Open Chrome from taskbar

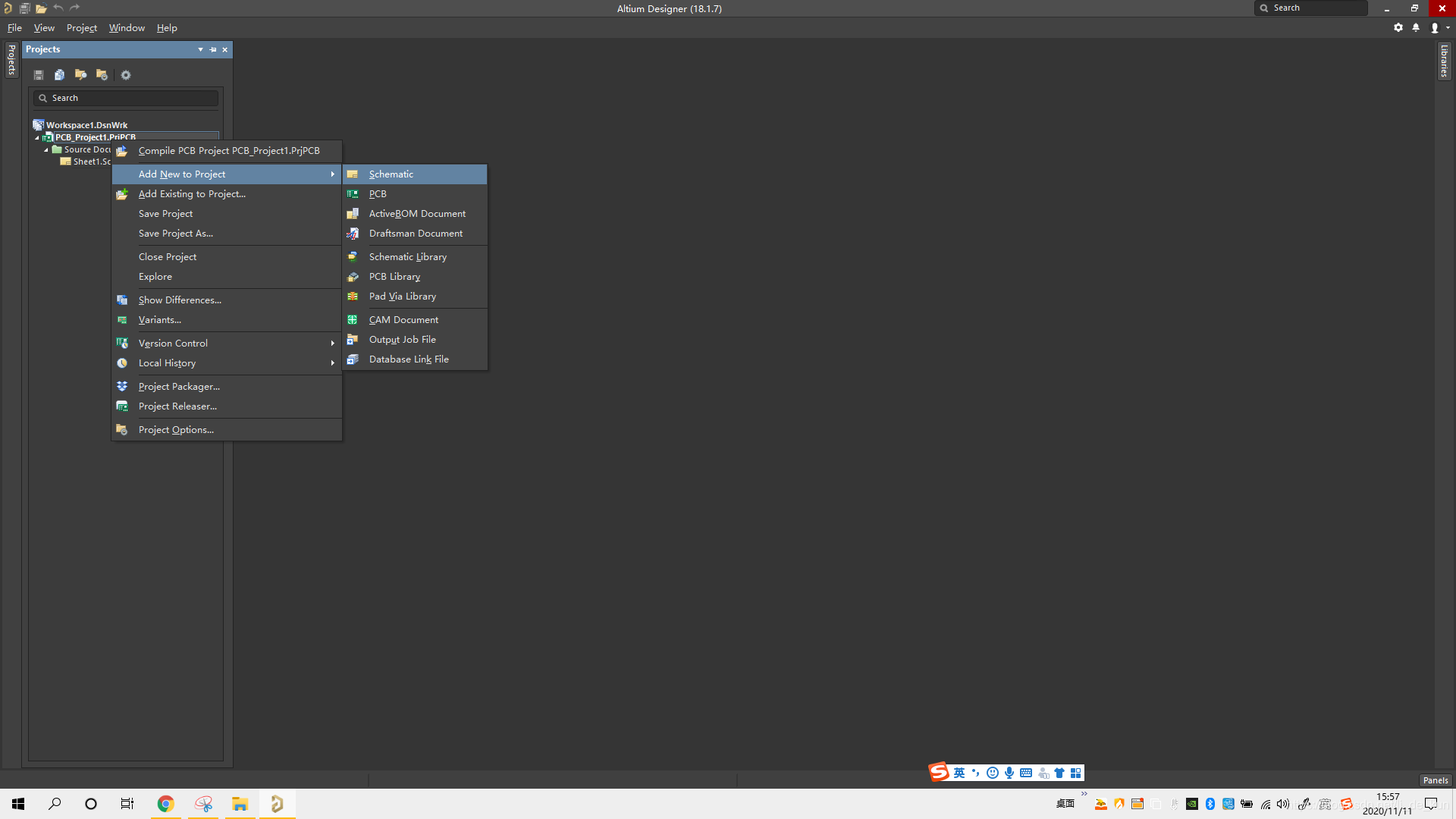click(x=165, y=804)
